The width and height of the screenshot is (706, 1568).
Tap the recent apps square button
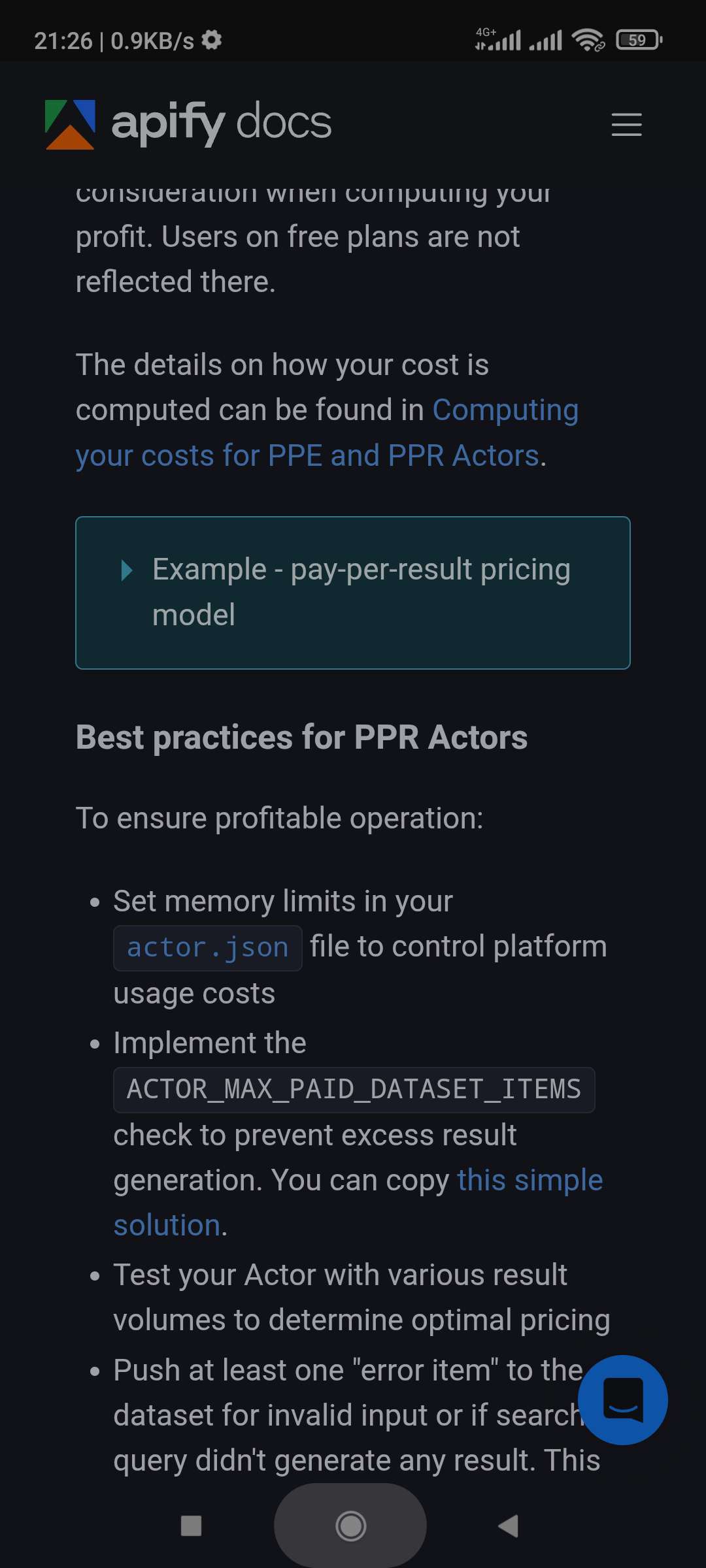(x=191, y=1526)
